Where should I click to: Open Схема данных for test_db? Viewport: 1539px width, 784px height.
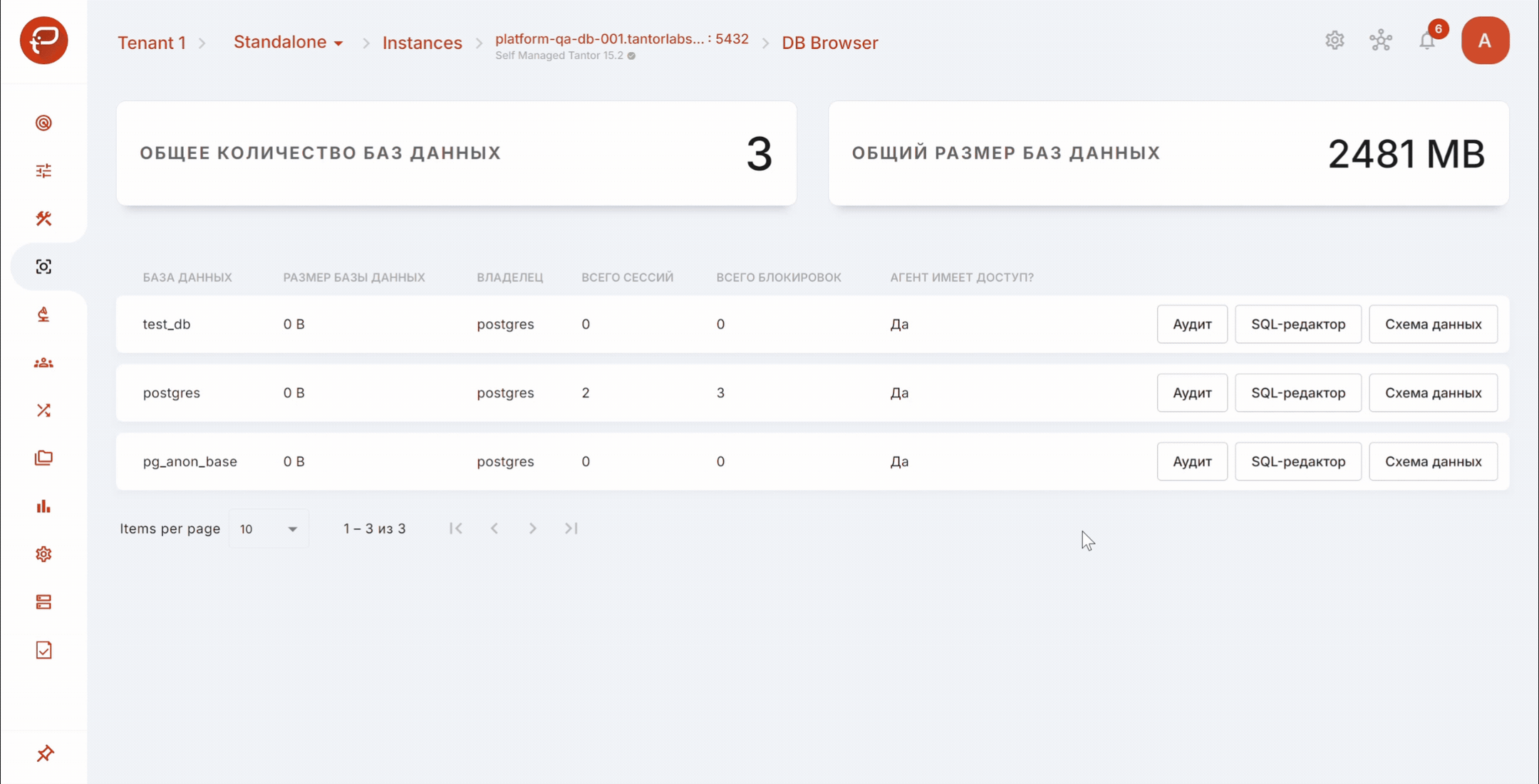pos(1434,324)
